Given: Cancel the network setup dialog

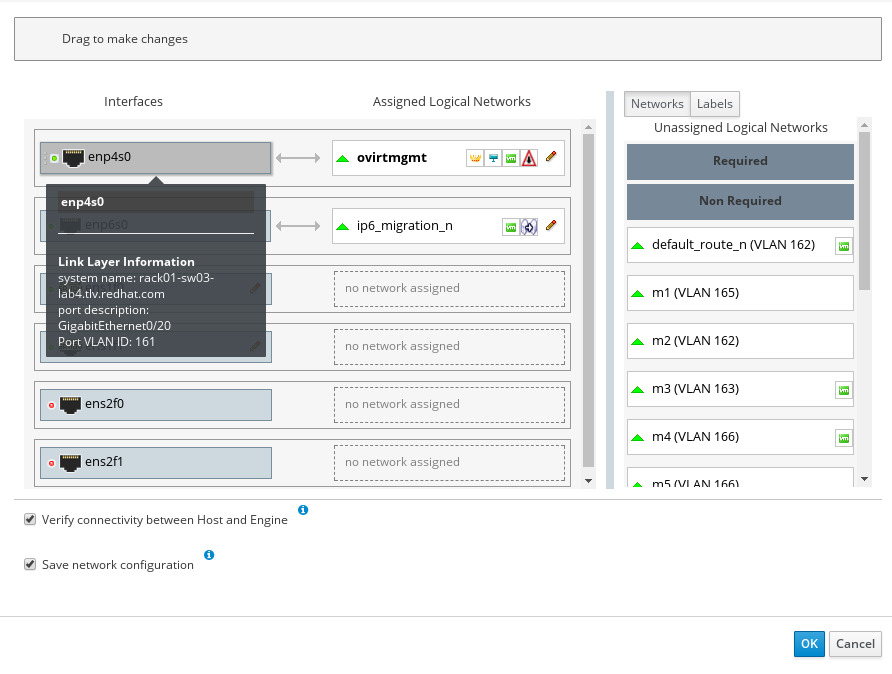Looking at the screenshot, I should click(x=855, y=644).
